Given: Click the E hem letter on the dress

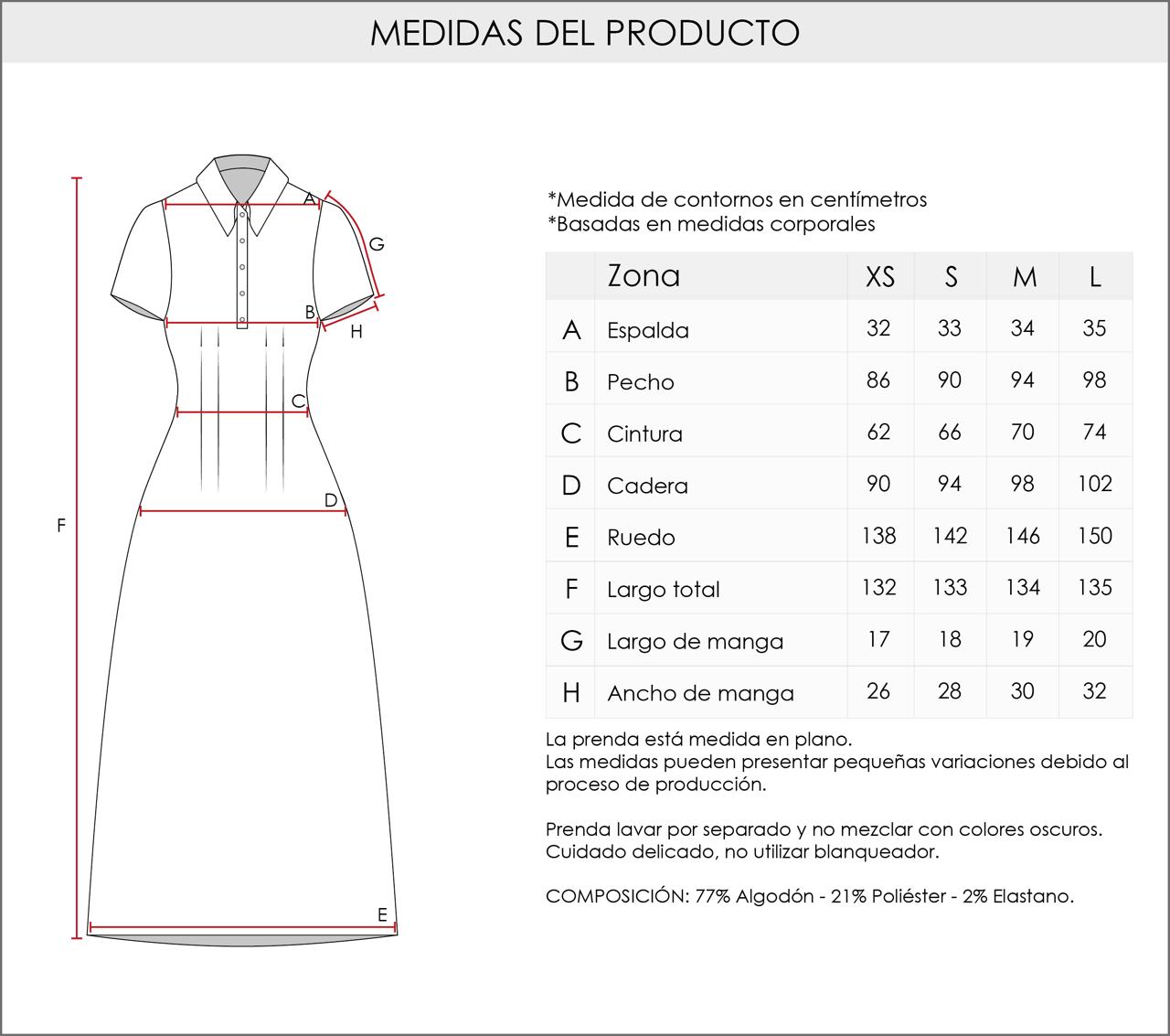Looking at the screenshot, I should pos(382,914).
